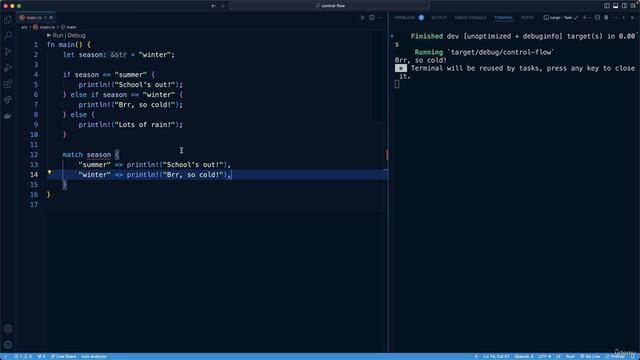The width and height of the screenshot is (640, 360).
Task: Open the Source Control view
Action: (8, 52)
